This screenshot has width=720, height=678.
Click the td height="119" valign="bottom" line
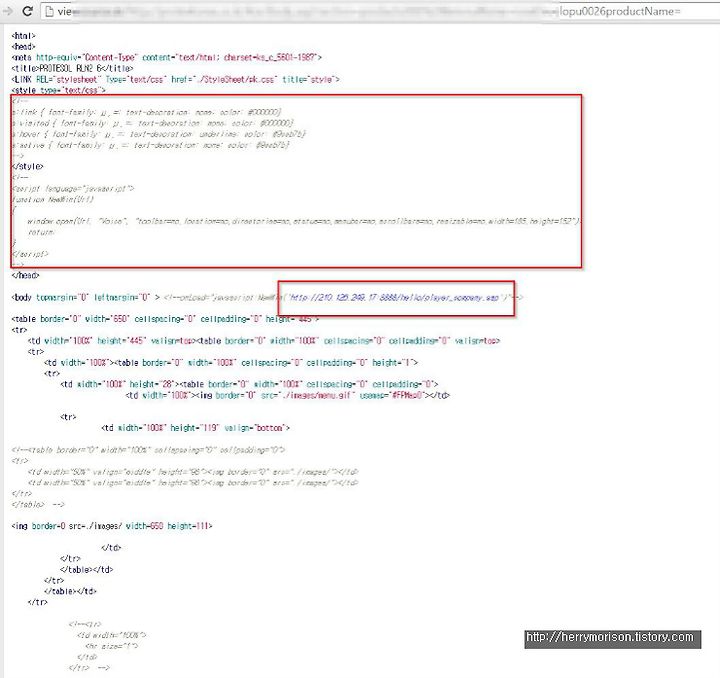[196, 428]
